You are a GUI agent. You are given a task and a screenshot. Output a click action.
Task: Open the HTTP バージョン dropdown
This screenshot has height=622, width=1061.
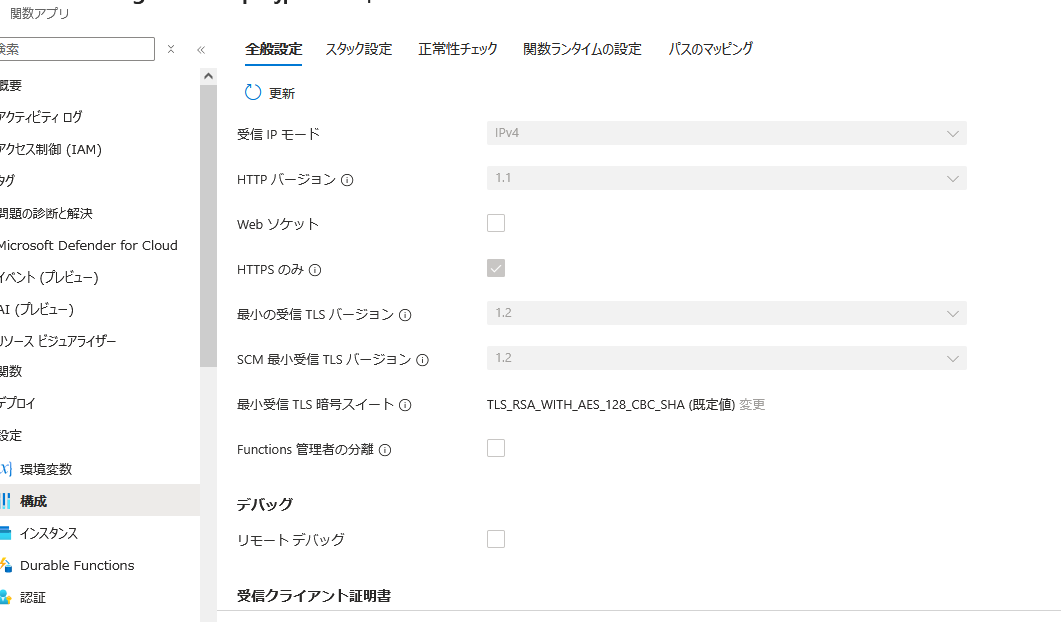pyautogui.click(x=727, y=178)
